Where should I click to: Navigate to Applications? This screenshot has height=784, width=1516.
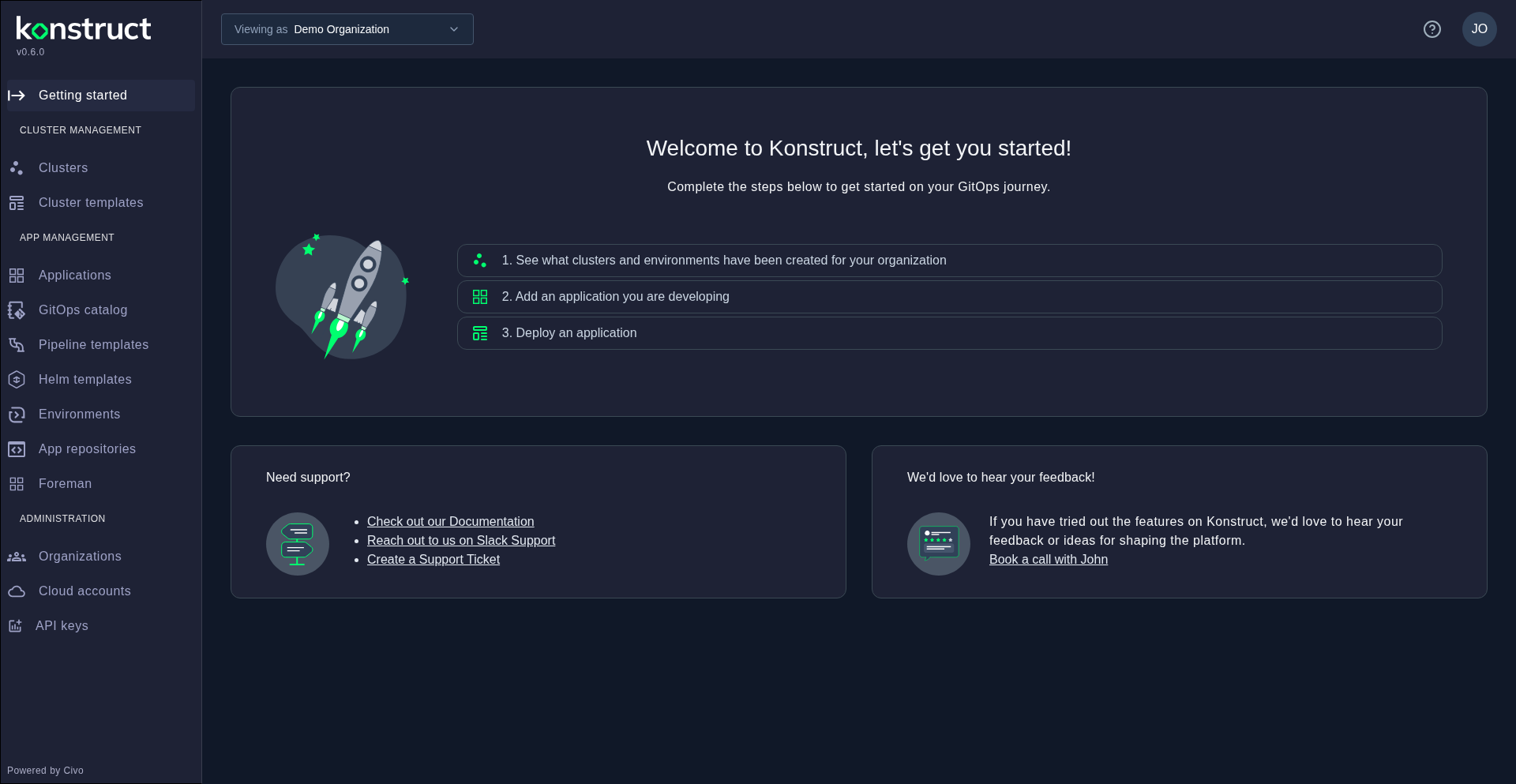pos(101,276)
